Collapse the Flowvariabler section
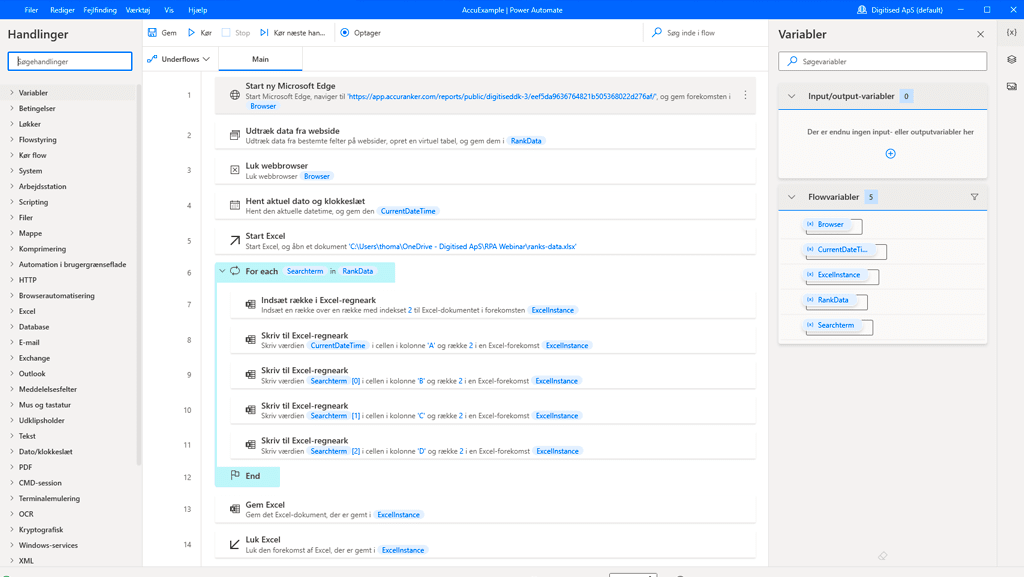Screen dimensions: 1024x577 pos(792,196)
